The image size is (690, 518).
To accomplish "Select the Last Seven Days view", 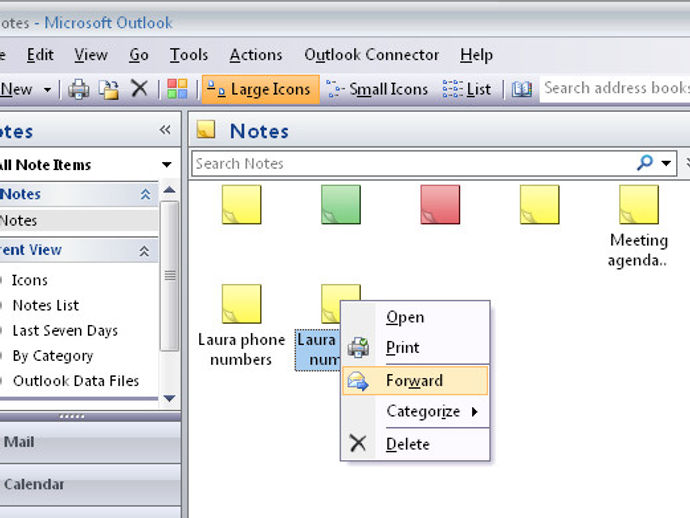I will point(65,331).
